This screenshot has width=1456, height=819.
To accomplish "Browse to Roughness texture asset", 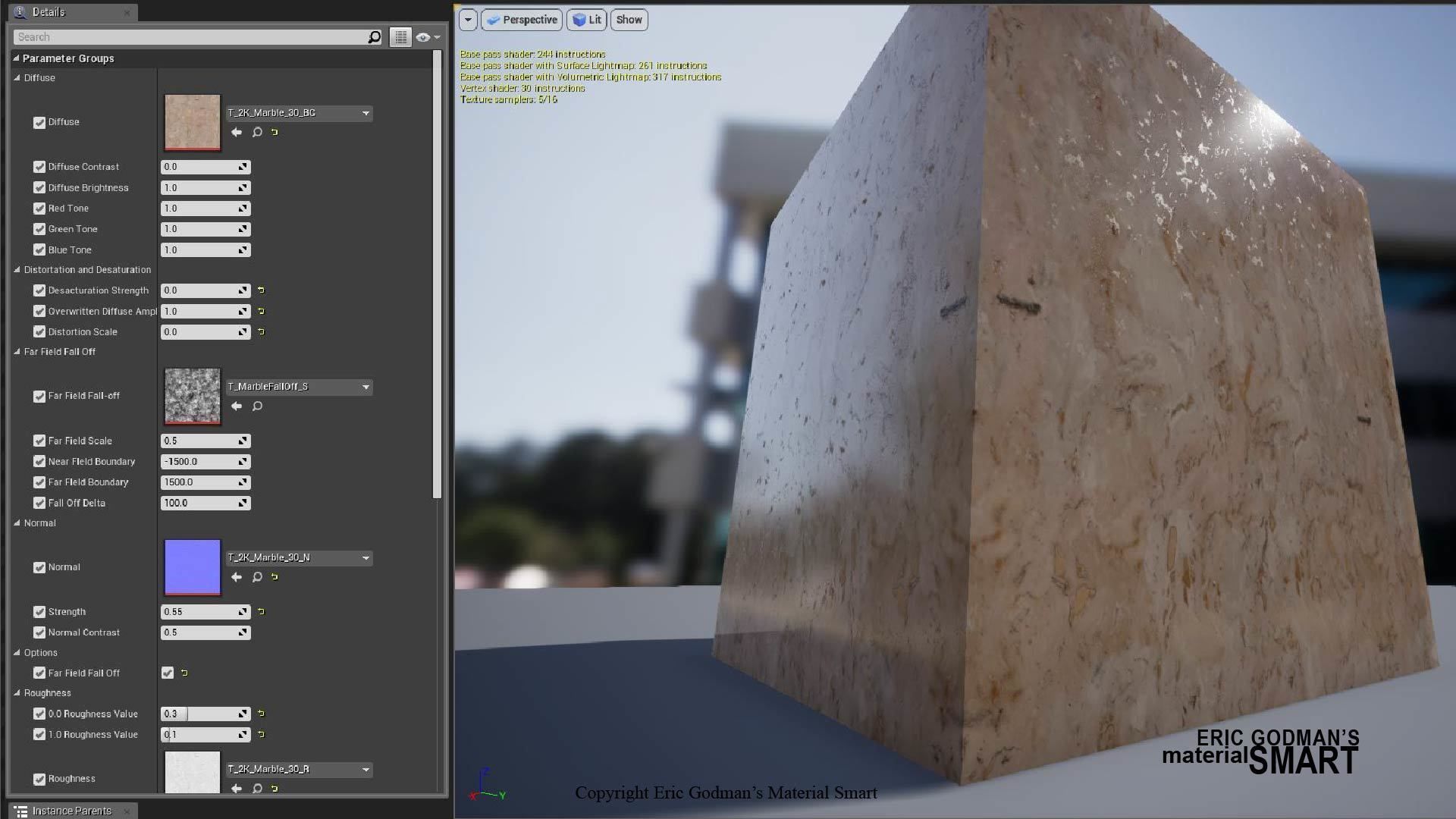I will click(257, 789).
